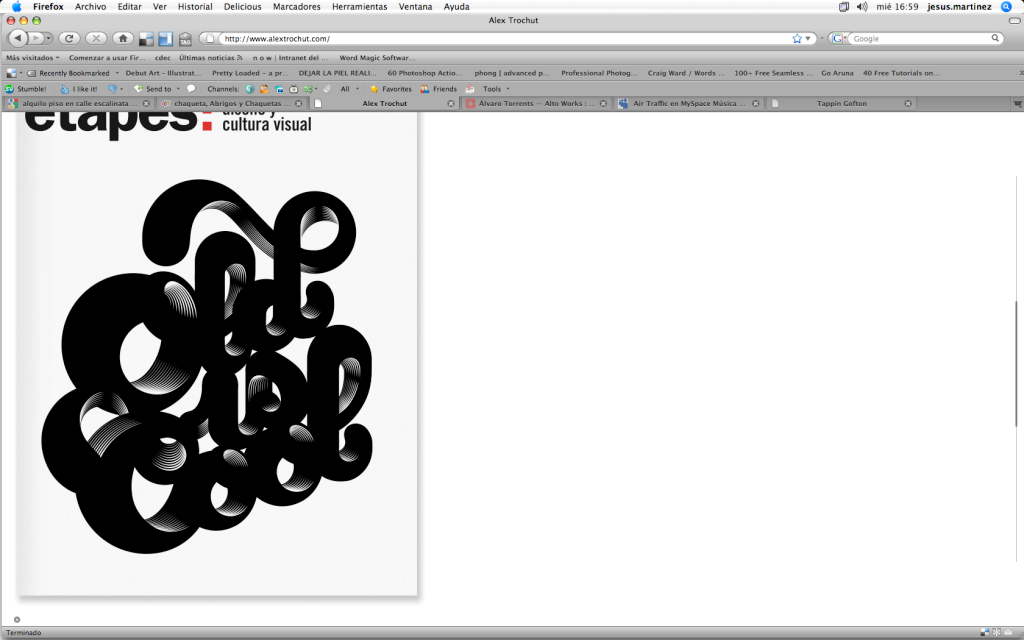This screenshot has height=640, width=1024.
Task: Open the 'Go Aruna' bookmark
Action: coord(837,73)
